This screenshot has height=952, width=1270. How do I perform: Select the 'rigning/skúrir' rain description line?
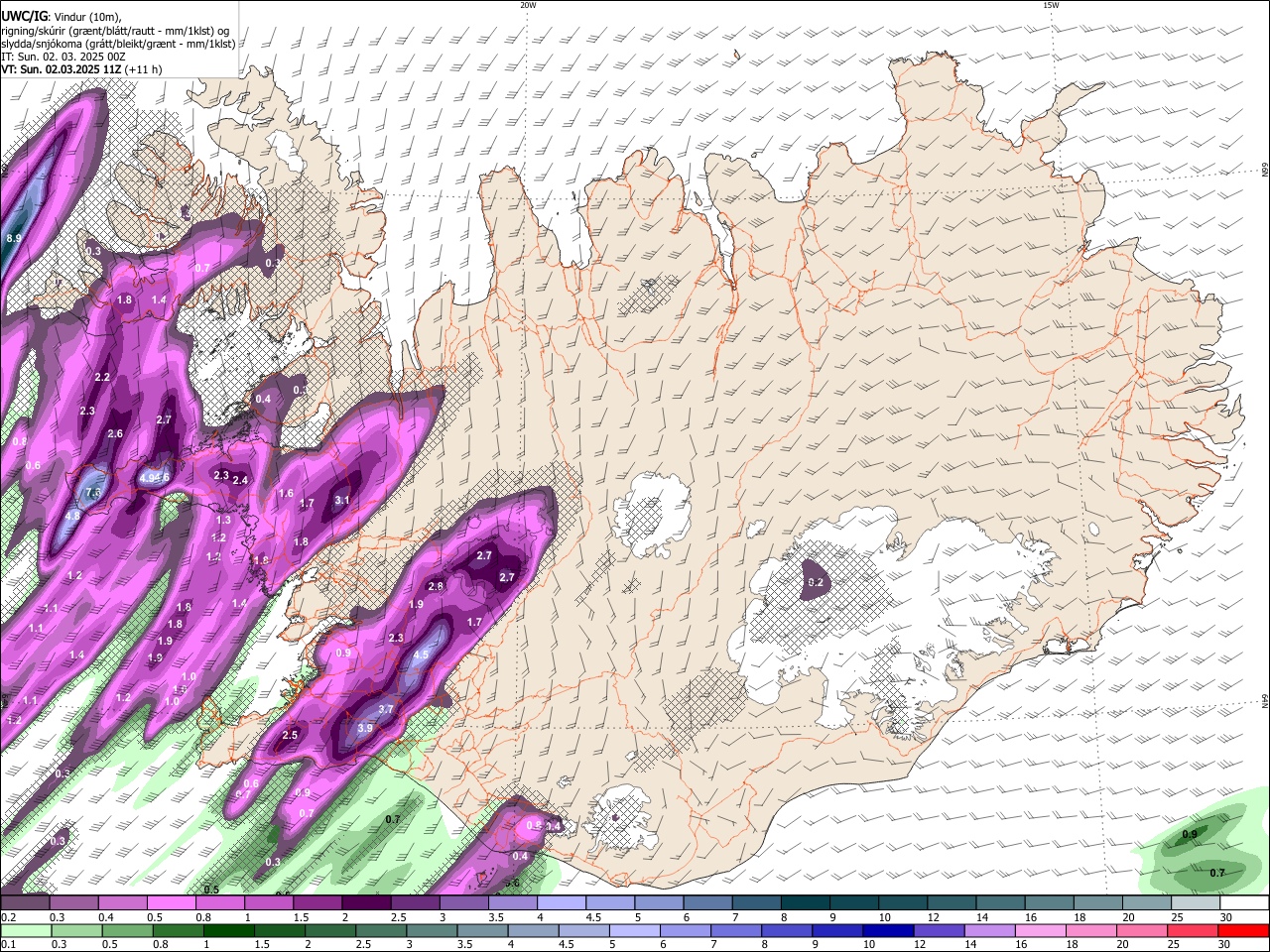click(x=115, y=31)
